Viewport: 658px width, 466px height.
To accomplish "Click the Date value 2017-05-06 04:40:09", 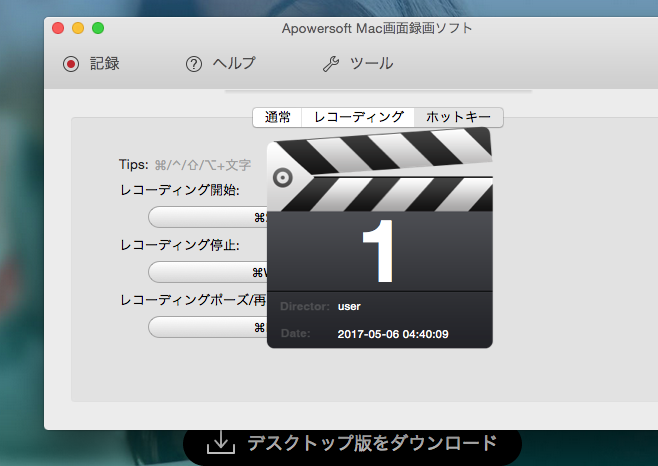I will 393,334.
